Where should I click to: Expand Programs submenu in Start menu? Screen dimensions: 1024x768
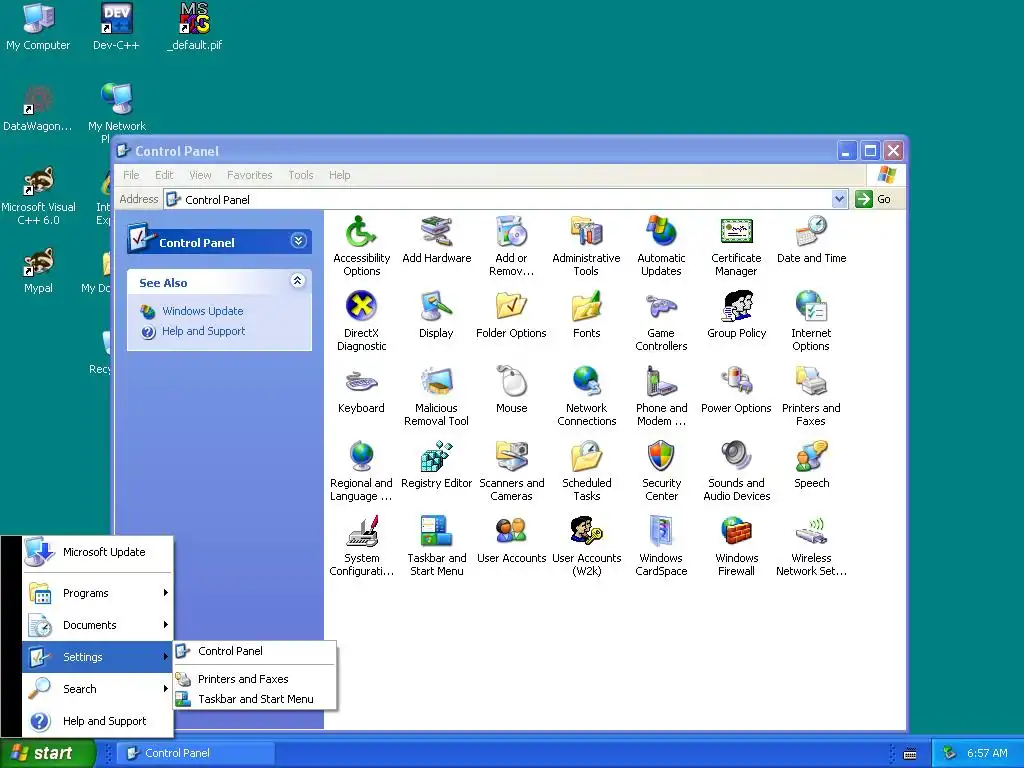click(98, 593)
